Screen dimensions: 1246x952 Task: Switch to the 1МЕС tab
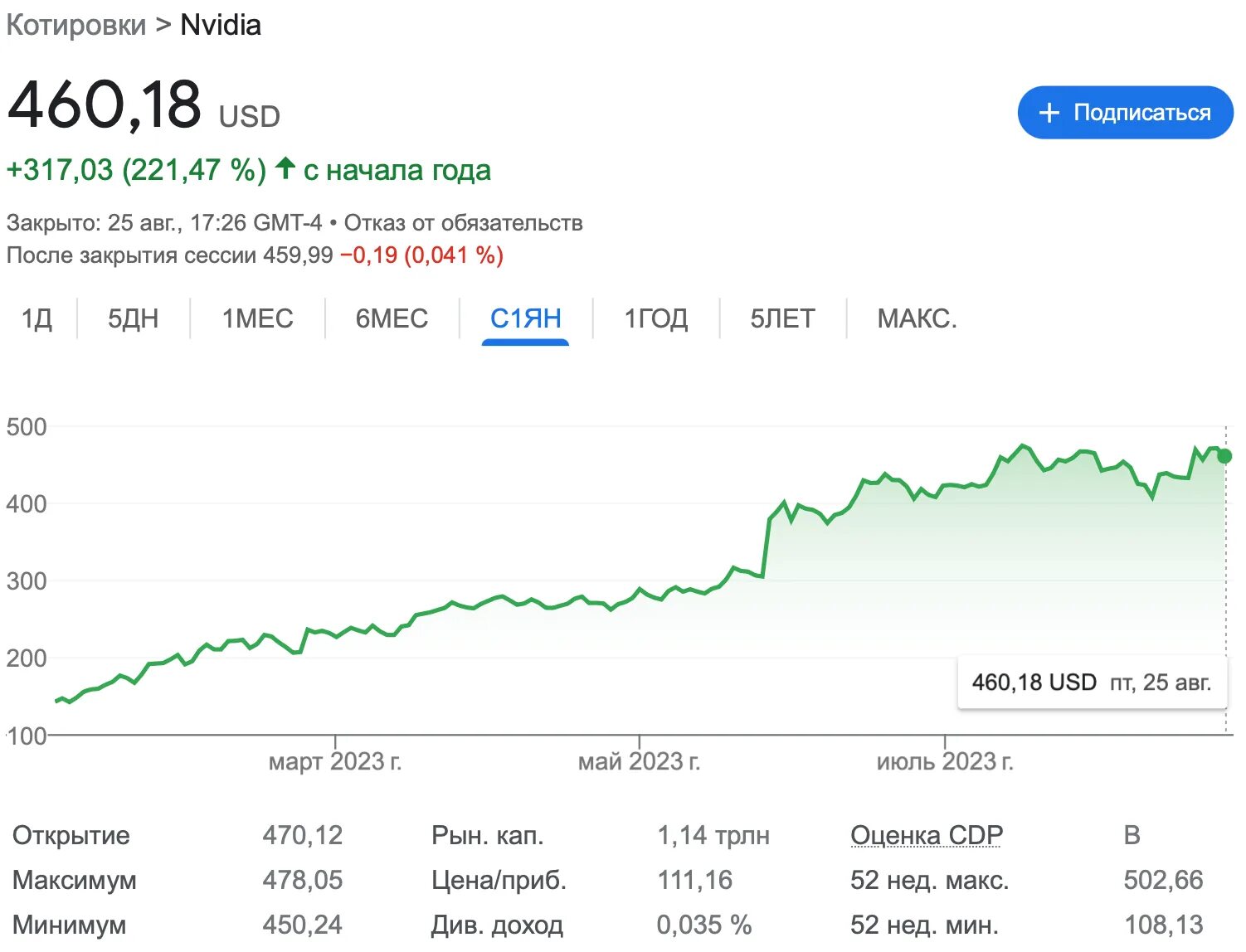[x=257, y=318]
